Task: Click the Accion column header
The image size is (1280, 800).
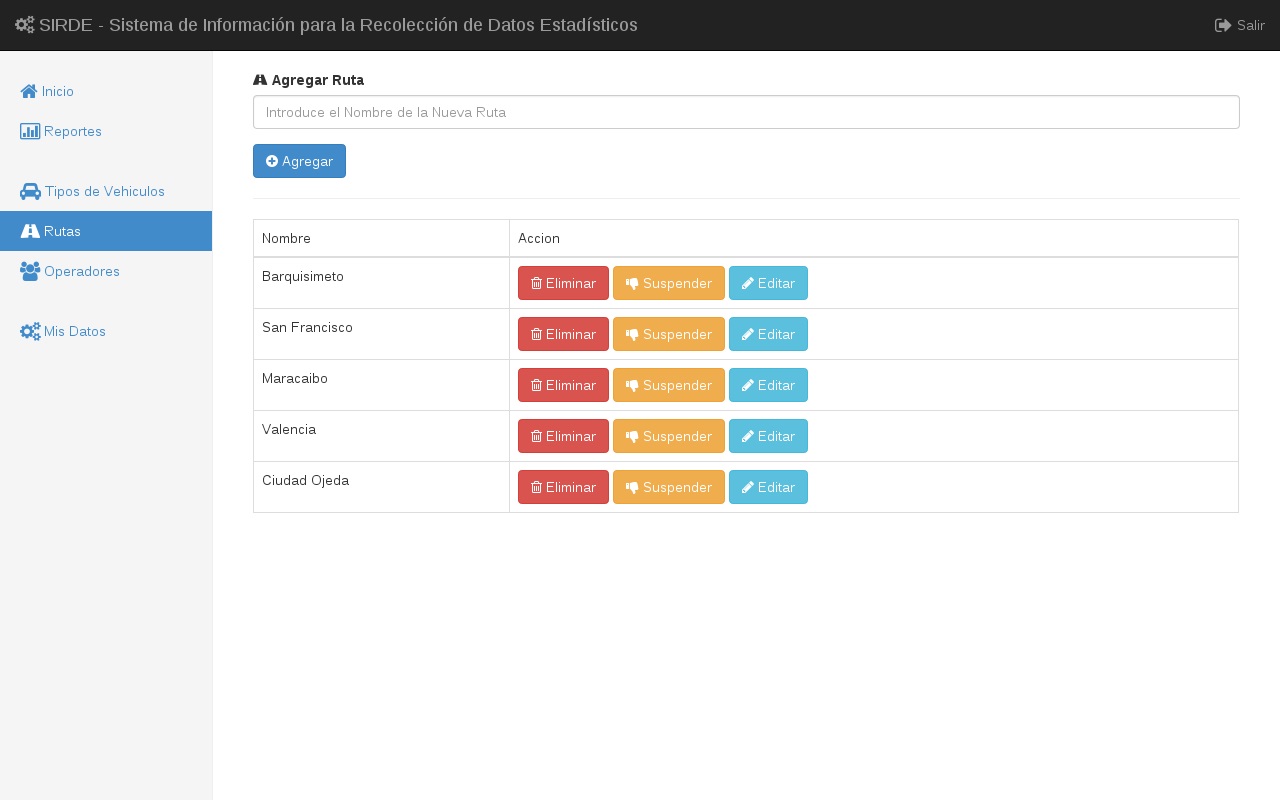Action: click(874, 238)
